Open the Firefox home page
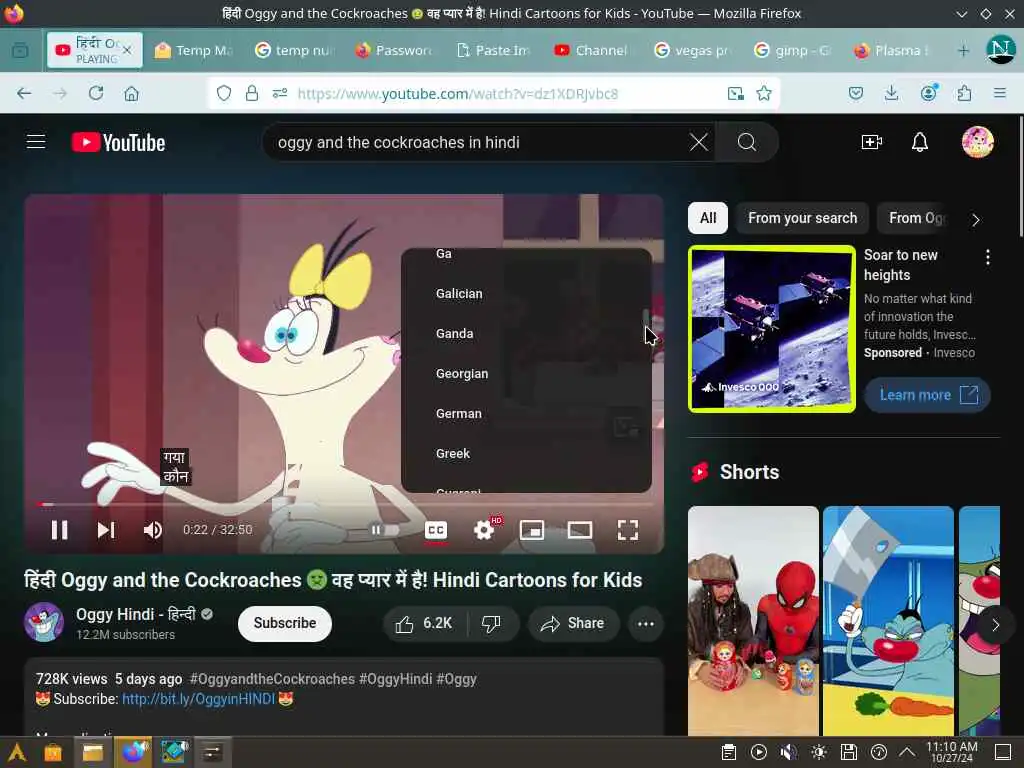The image size is (1024, 768). pos(131,93)
